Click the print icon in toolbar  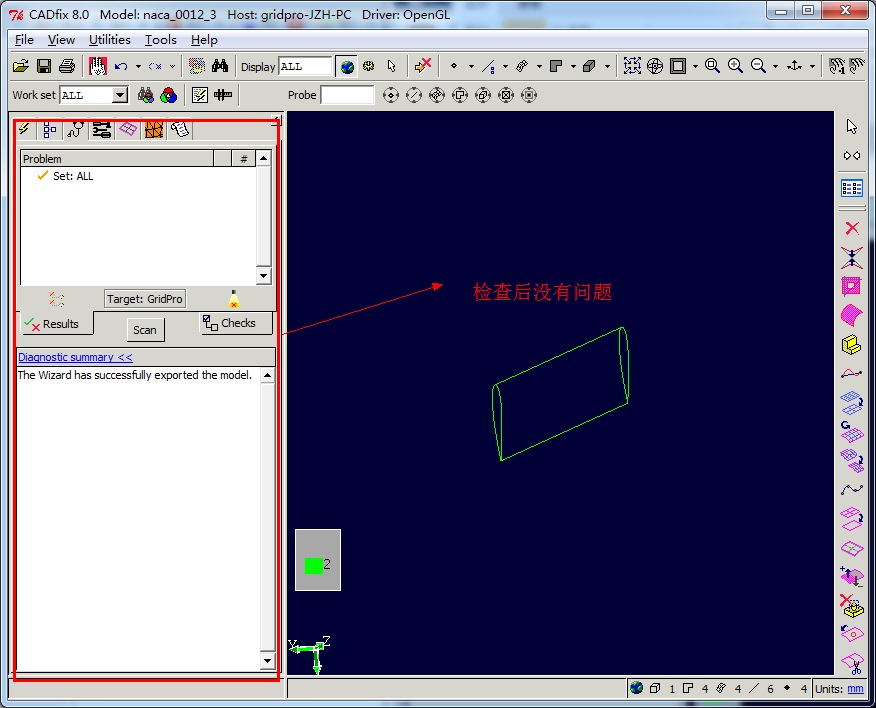66,66
